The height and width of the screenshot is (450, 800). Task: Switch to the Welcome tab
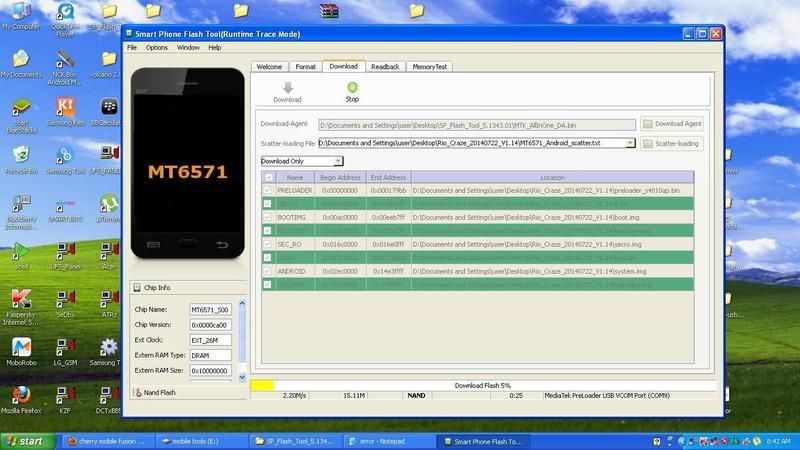pos(269,67)
